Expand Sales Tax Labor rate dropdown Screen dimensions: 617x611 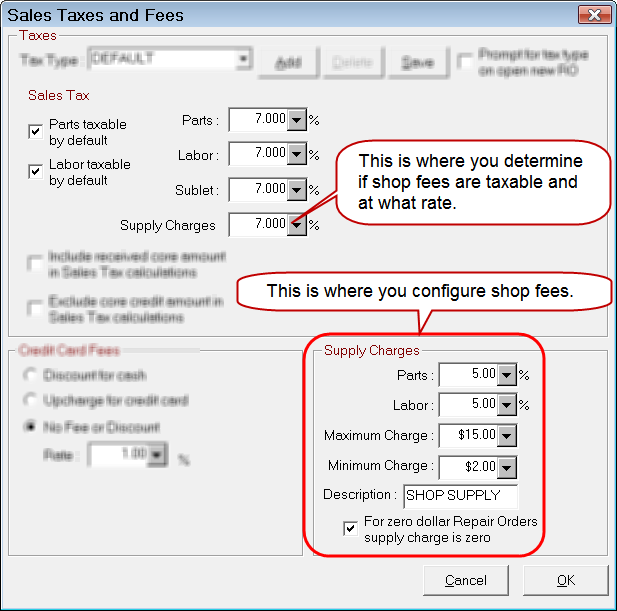point(296,155)
